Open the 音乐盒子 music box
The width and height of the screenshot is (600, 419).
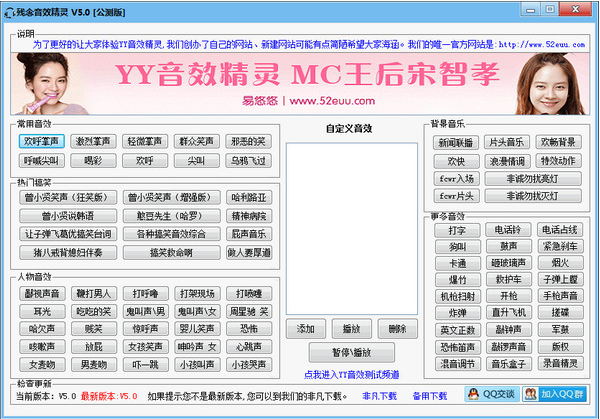tap(507, 364)
